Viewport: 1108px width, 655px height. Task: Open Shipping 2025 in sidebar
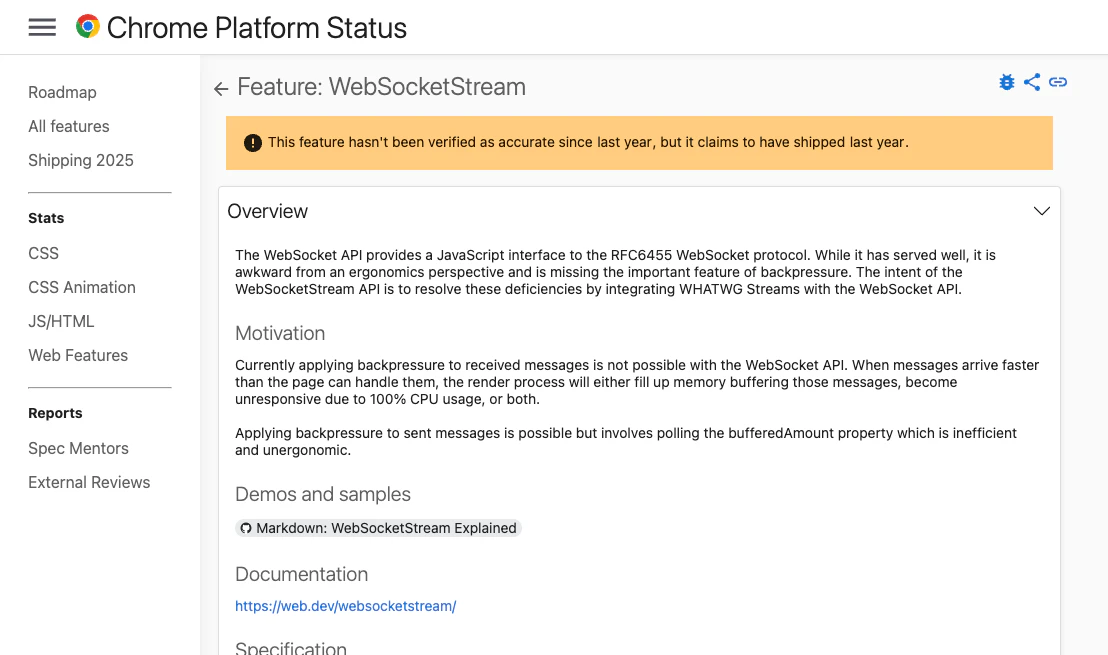pyautogui.click(x=81, y=160)
